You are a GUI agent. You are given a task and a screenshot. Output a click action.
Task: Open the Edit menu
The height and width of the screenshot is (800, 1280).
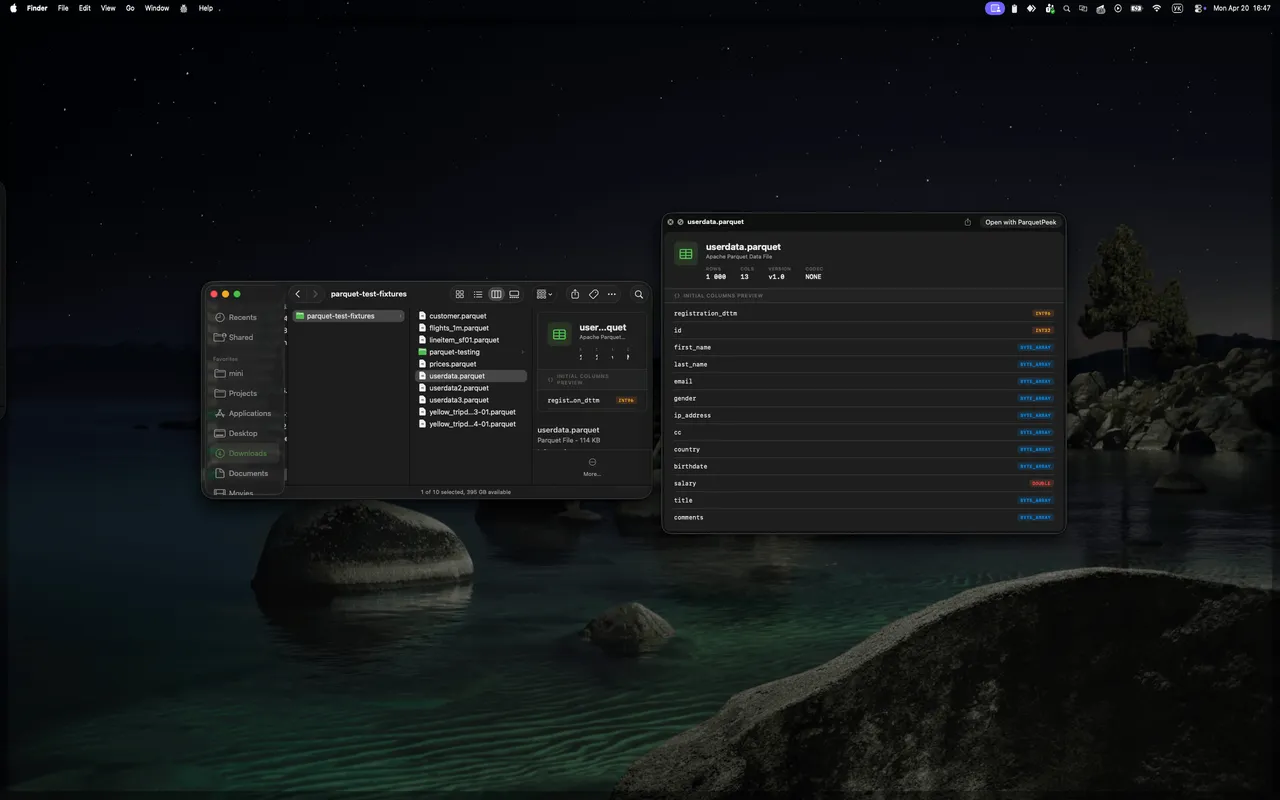pyautogui.click(x=85, y=8)
